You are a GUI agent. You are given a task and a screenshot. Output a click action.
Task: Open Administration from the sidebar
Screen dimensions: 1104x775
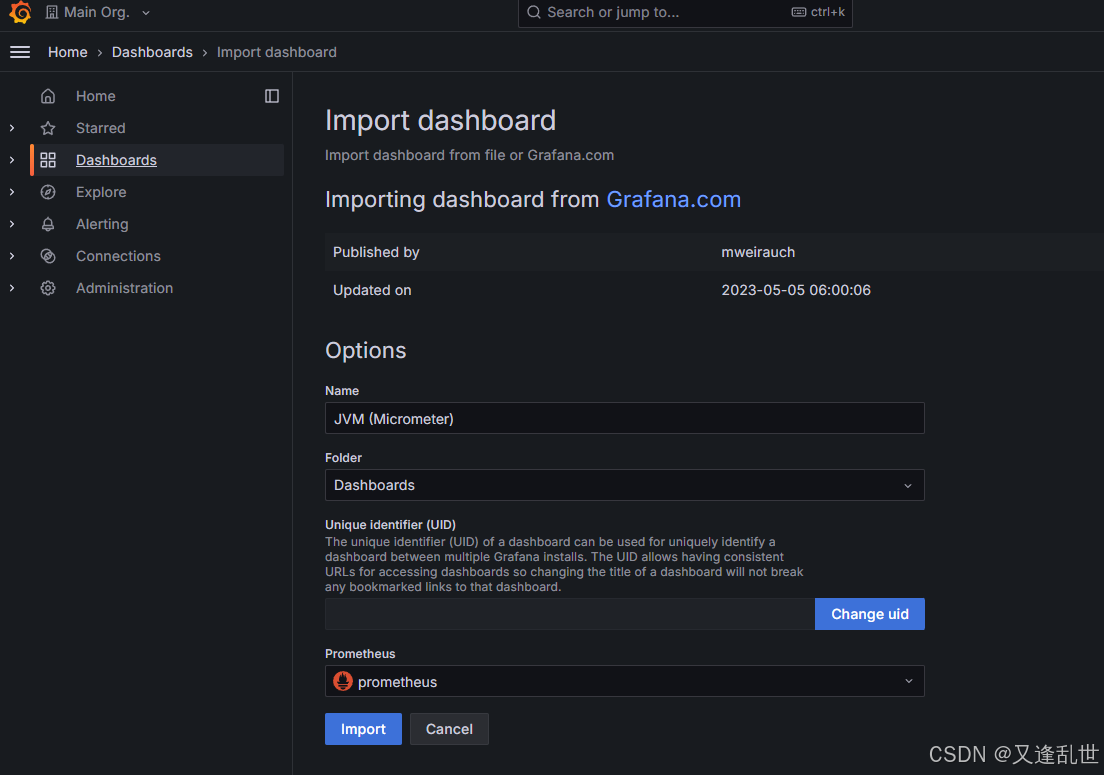coord(125,288)
